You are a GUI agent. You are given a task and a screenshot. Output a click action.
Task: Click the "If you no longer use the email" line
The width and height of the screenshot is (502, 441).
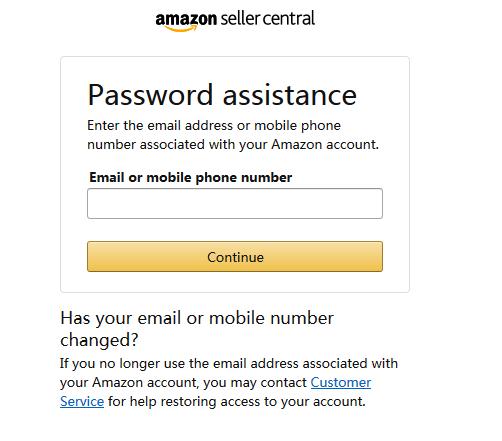point(229,363)
